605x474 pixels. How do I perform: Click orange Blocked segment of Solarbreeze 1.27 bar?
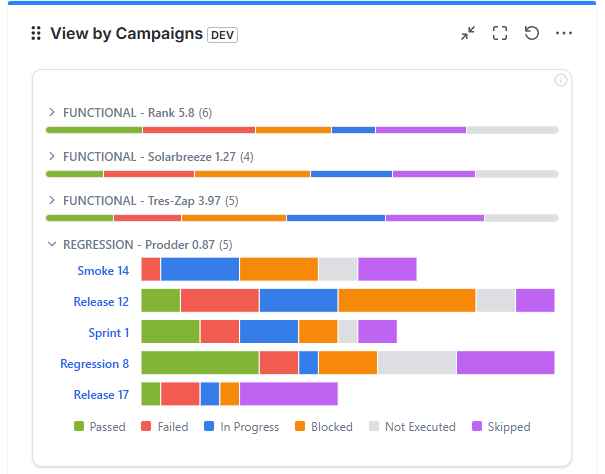(252, 174)
